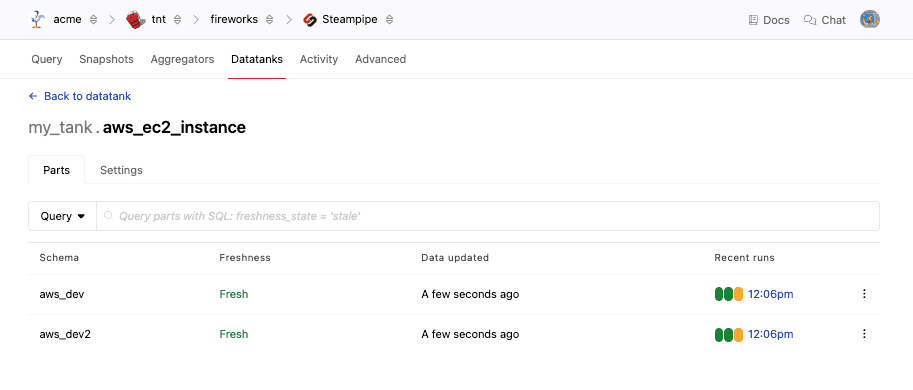This screenshot has height=390, width=913.
Task: Open three-dot menu for aws_dev row
Action: point(864,294)
